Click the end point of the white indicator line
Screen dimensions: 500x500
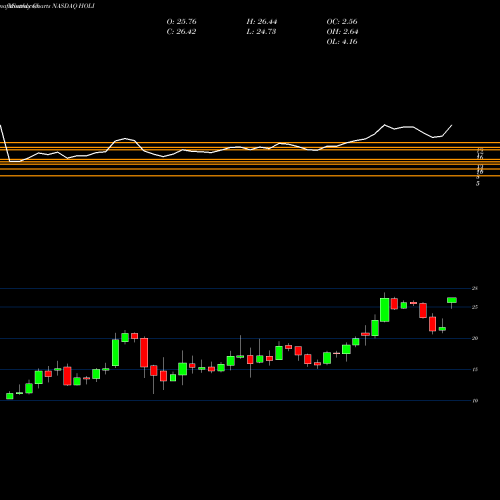[x=452, y=126]
